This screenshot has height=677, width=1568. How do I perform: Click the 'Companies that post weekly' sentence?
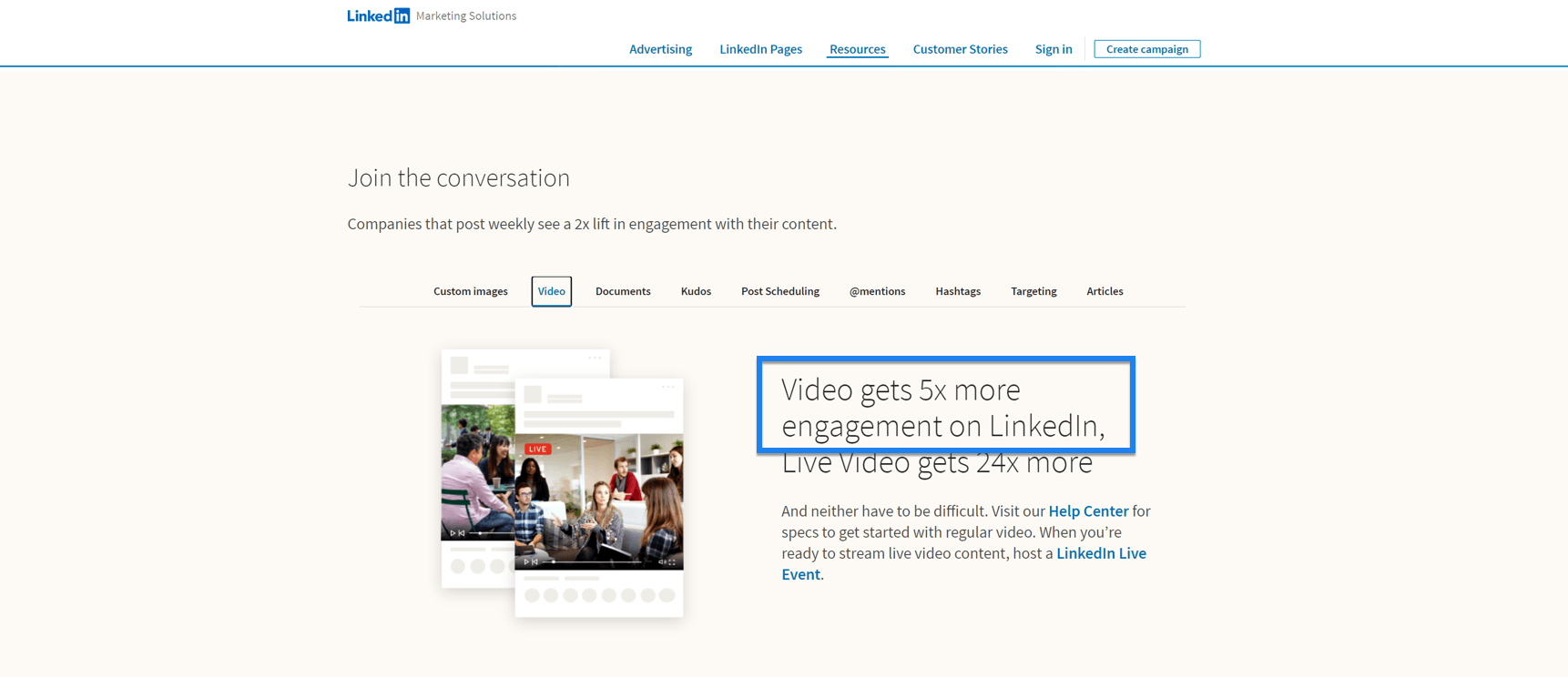tap(592, 224)
